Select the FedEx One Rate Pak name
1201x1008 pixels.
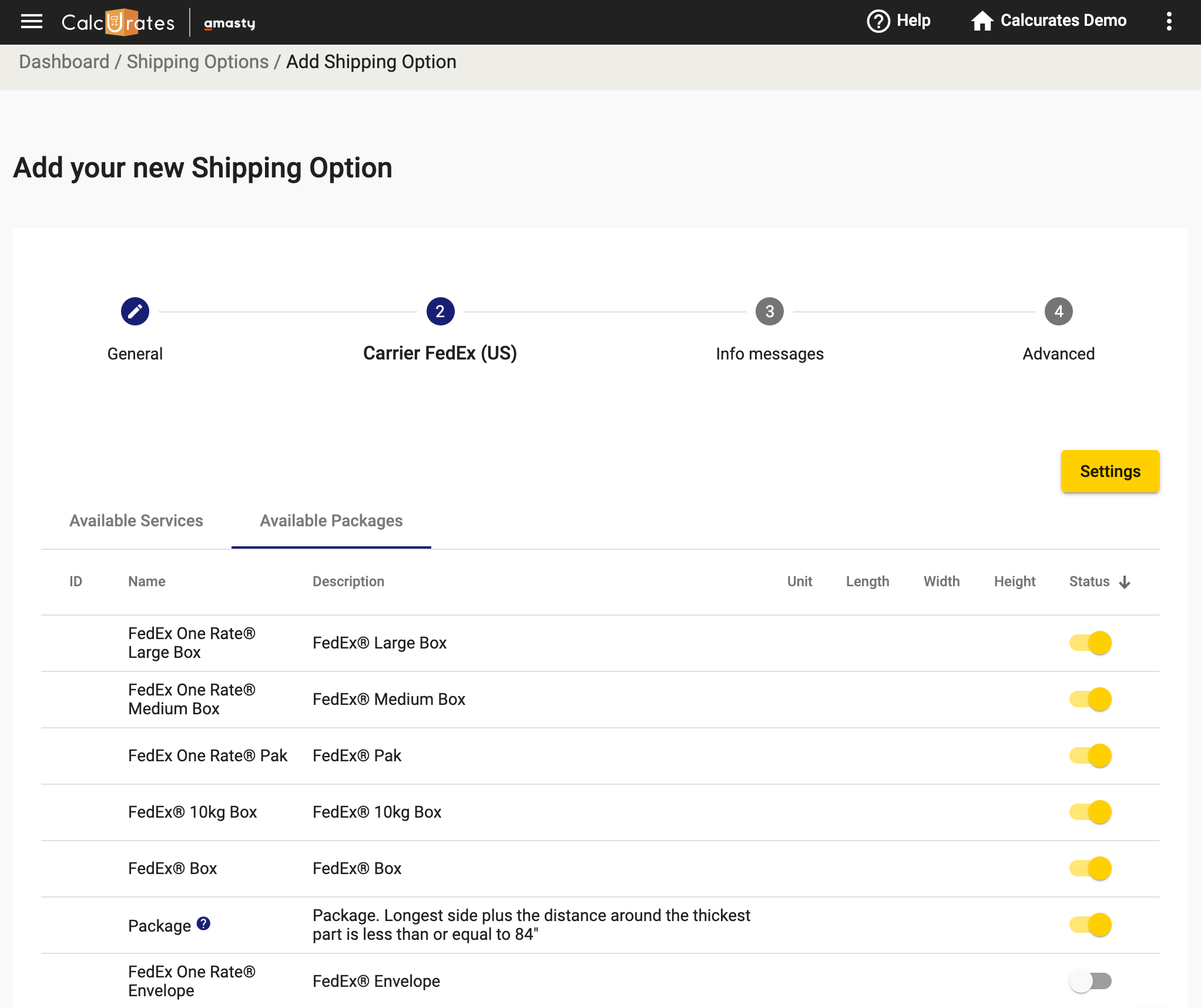tap(208, 755)
